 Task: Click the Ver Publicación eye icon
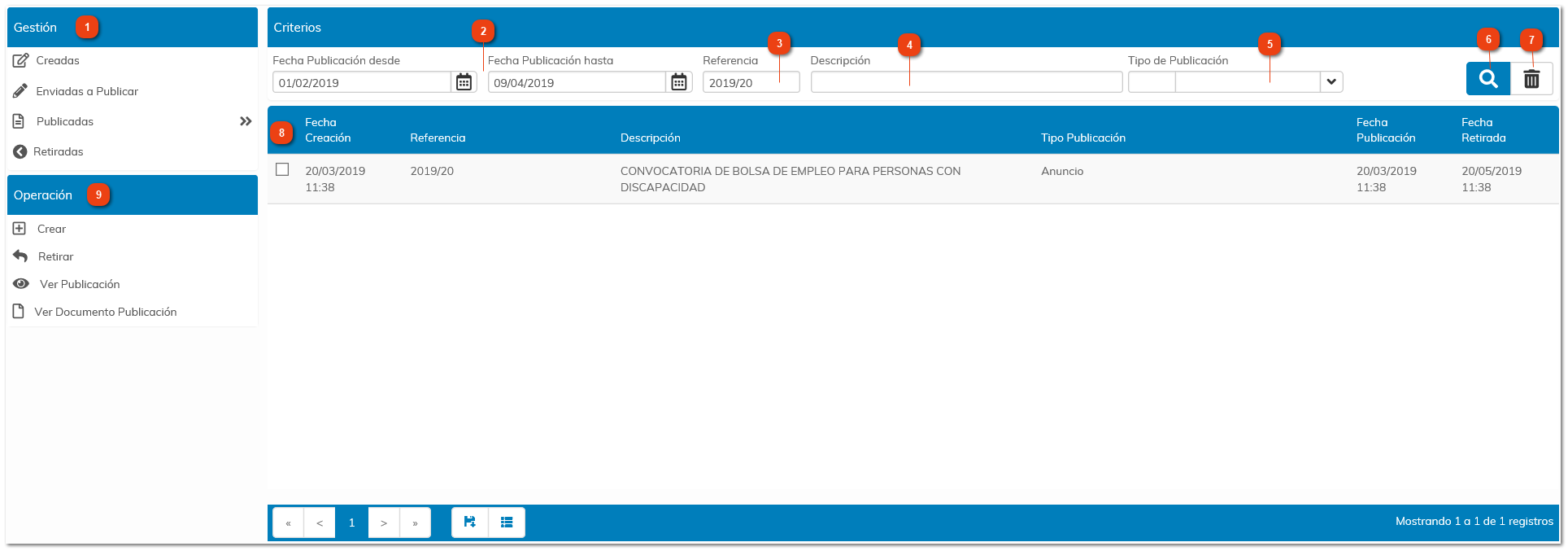click(21, 284)
